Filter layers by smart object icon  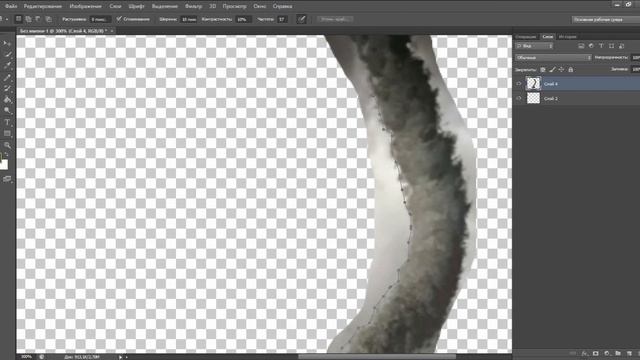(621, 46)
